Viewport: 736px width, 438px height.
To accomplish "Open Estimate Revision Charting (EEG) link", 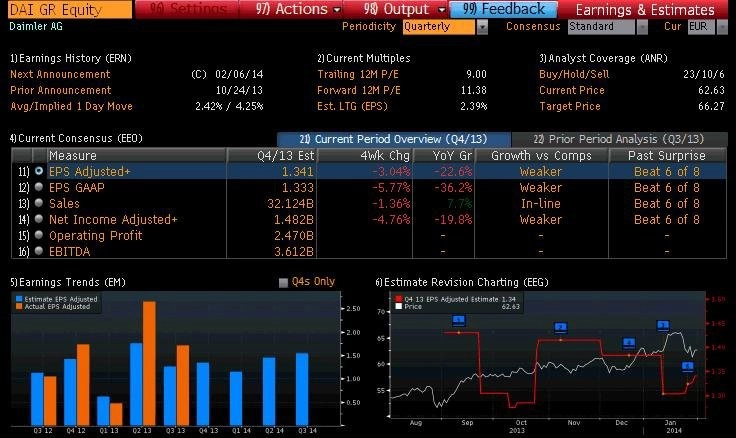I will point(462,282).
